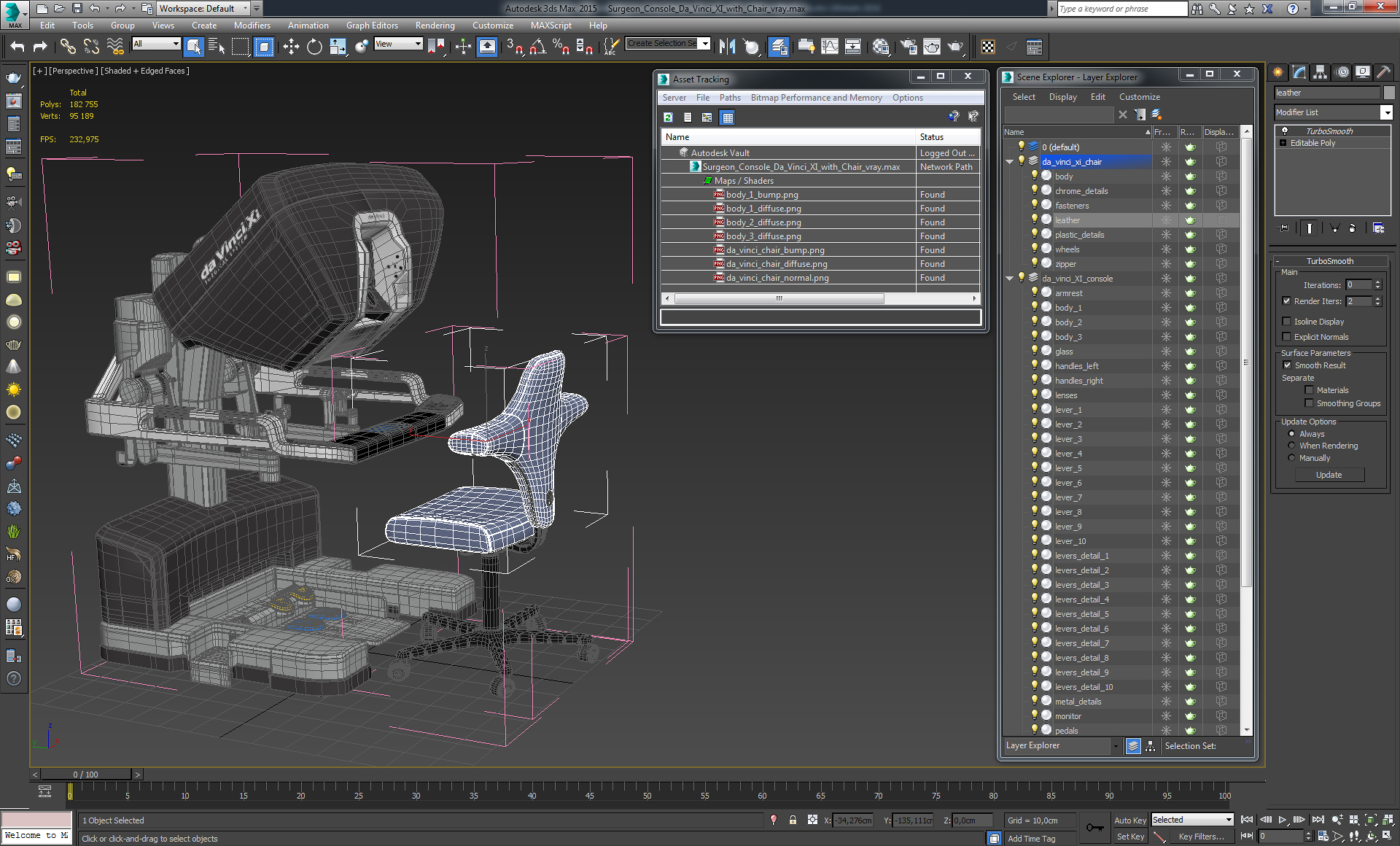Image resolution: width=1400 pixels, height=846 pixels.
Task: Open Display menu in Scene Explorer
Action: tap(1063, 97)
